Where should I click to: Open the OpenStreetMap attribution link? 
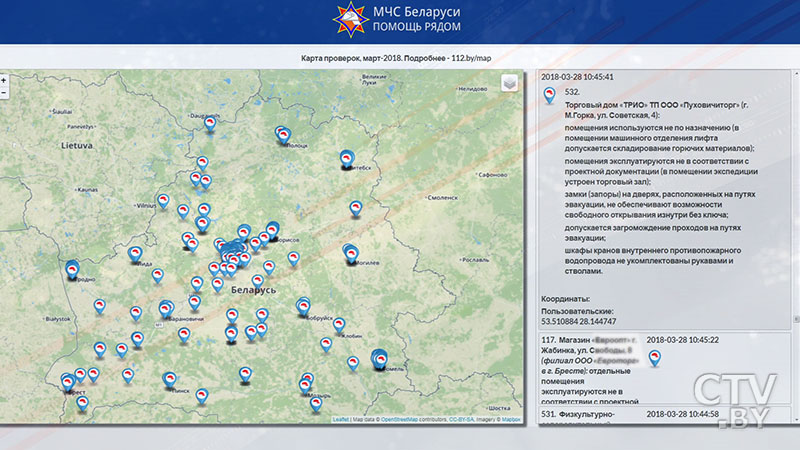pos(400,420)
